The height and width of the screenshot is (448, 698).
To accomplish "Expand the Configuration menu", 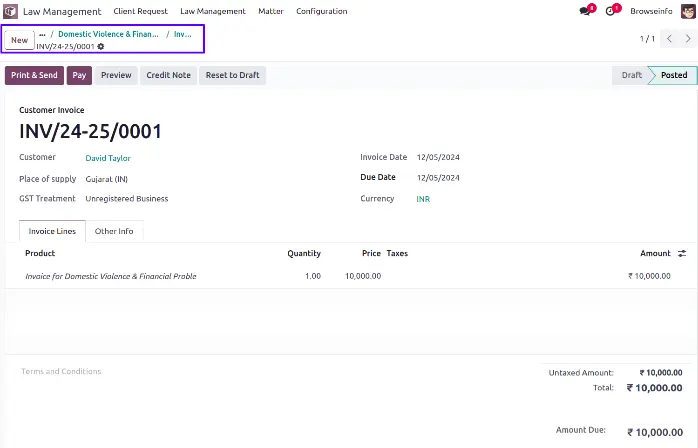I will pos(322,11).
